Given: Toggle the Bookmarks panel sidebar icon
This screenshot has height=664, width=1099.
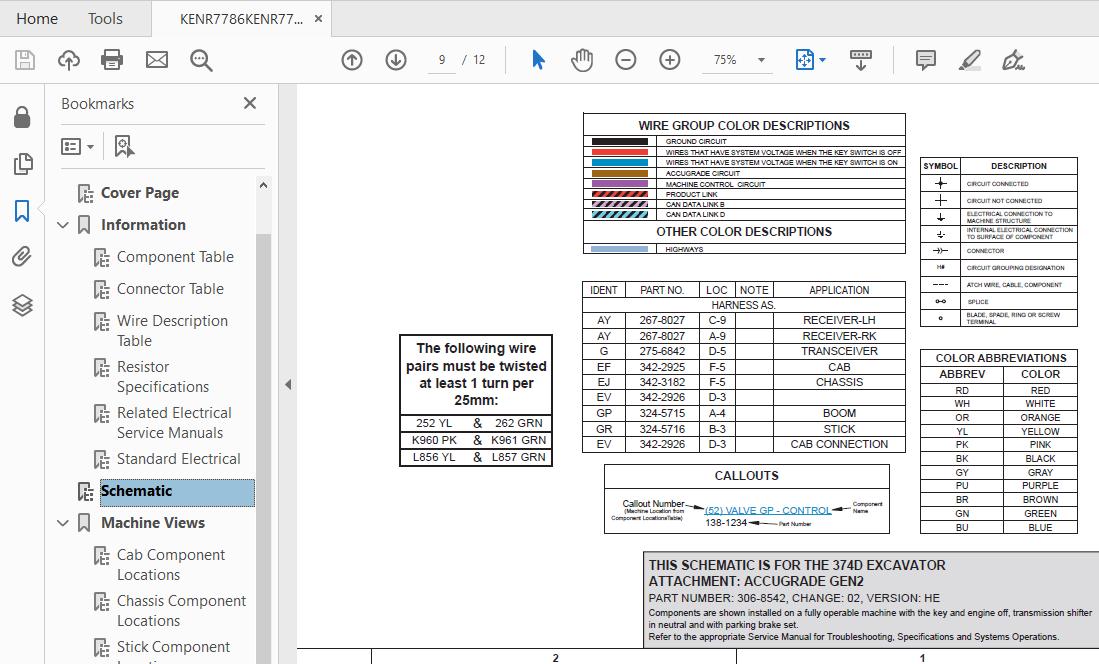Looking at the screenshot, I should click(22, 210).
